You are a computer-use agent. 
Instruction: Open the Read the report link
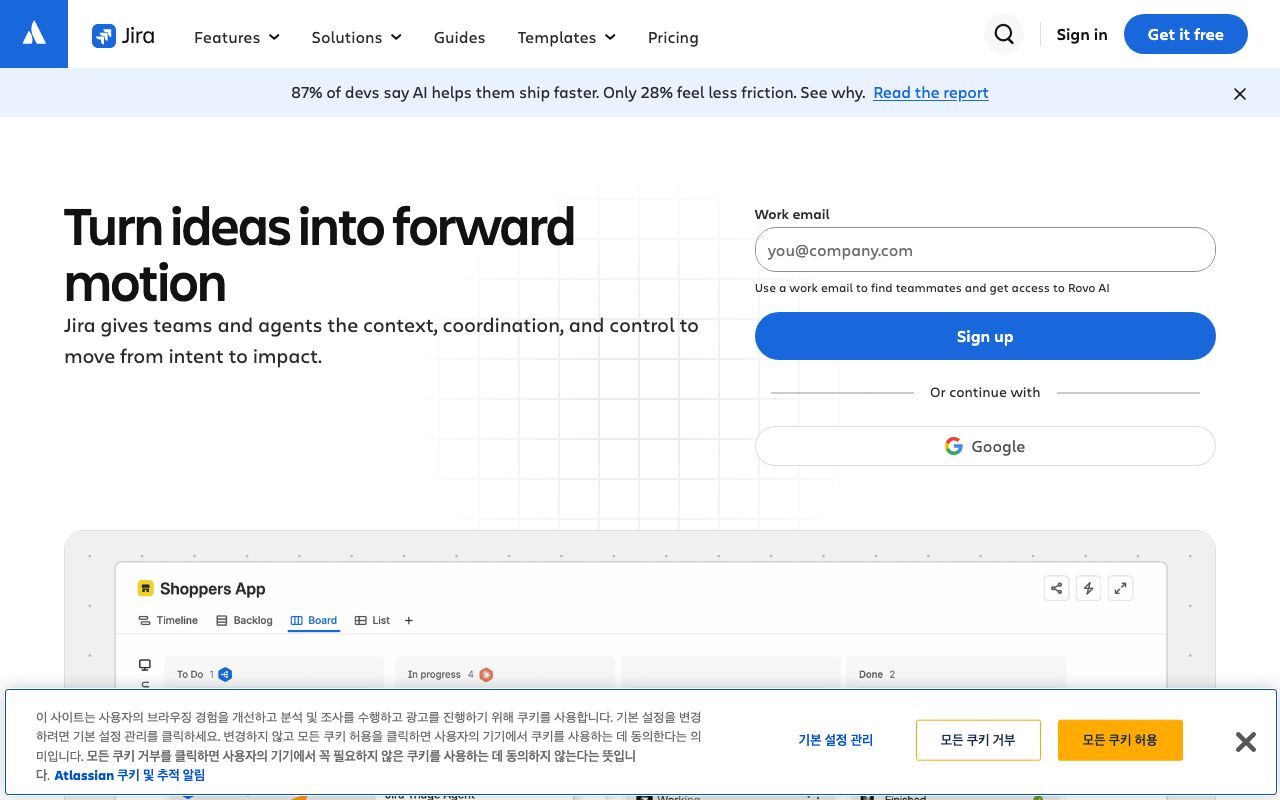click(931, 93)
